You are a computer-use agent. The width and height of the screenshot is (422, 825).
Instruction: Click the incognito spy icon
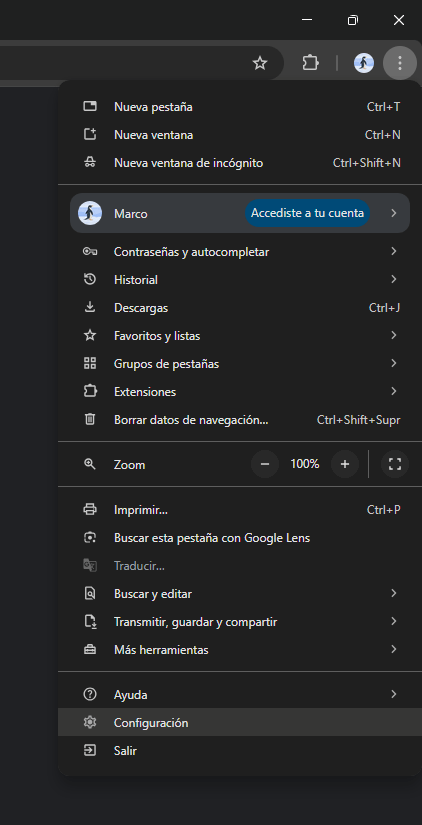tap(90, 163)
